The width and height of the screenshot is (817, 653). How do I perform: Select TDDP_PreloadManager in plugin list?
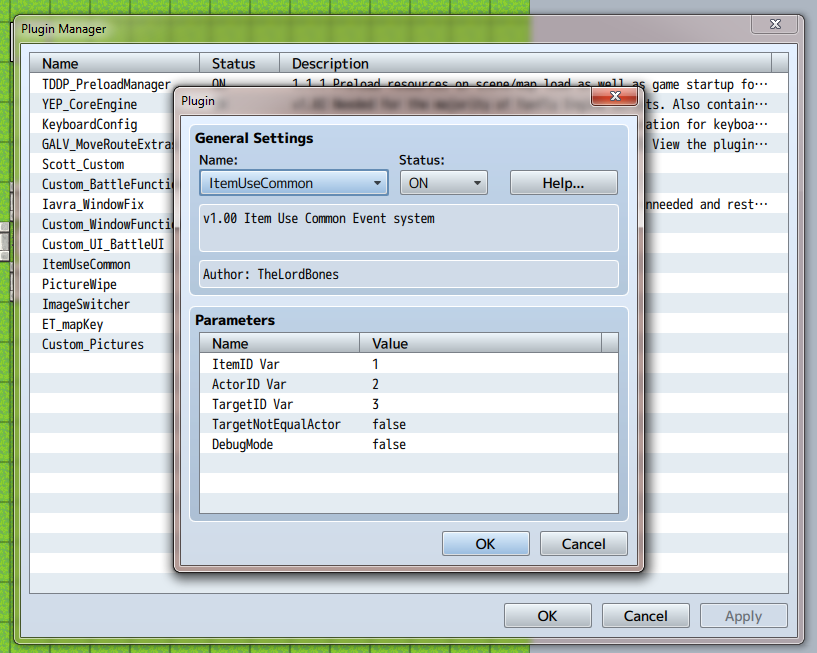coord(106,85)
